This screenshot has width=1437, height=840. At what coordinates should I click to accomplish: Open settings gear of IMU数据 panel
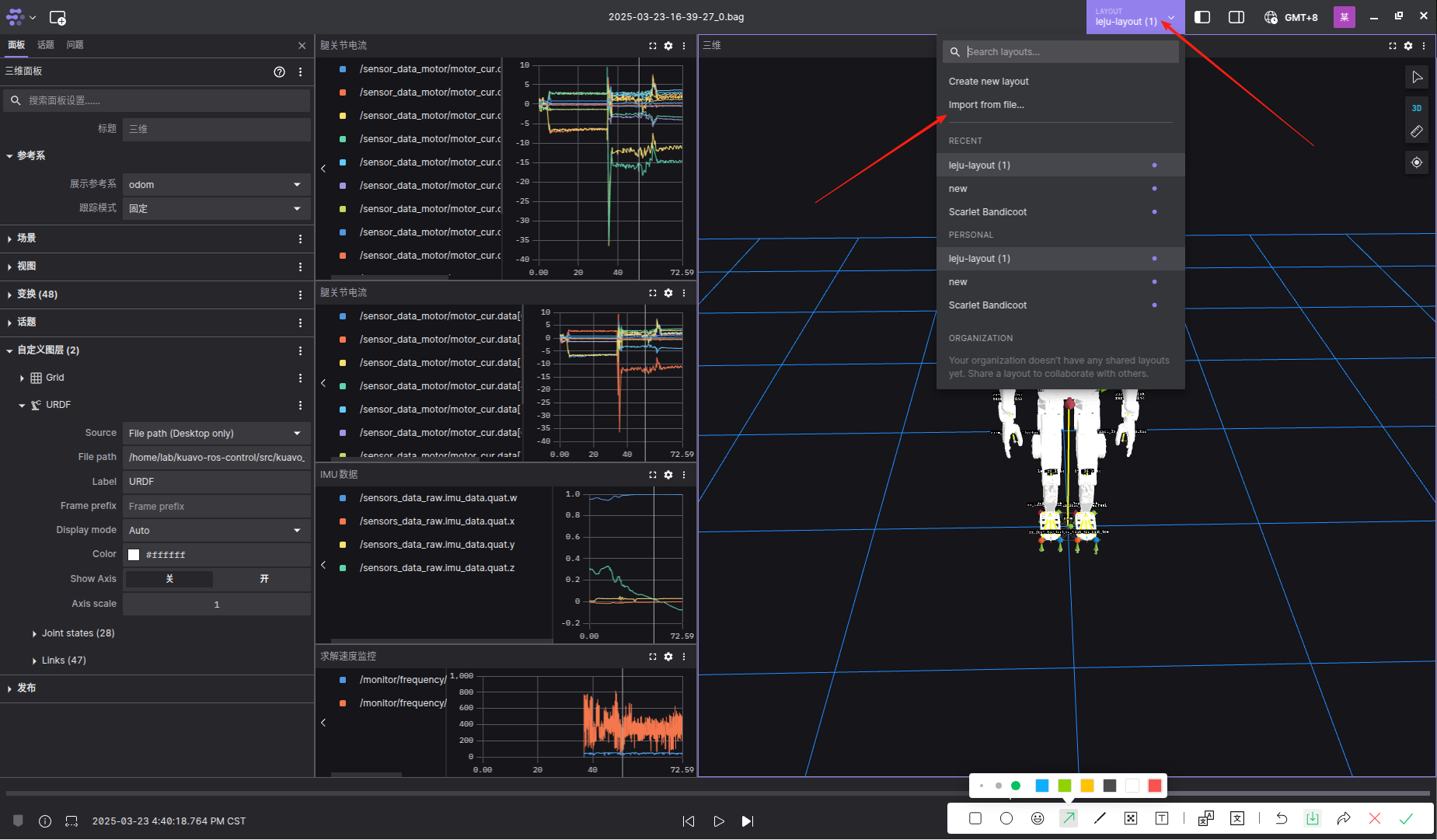coord(668,475)
